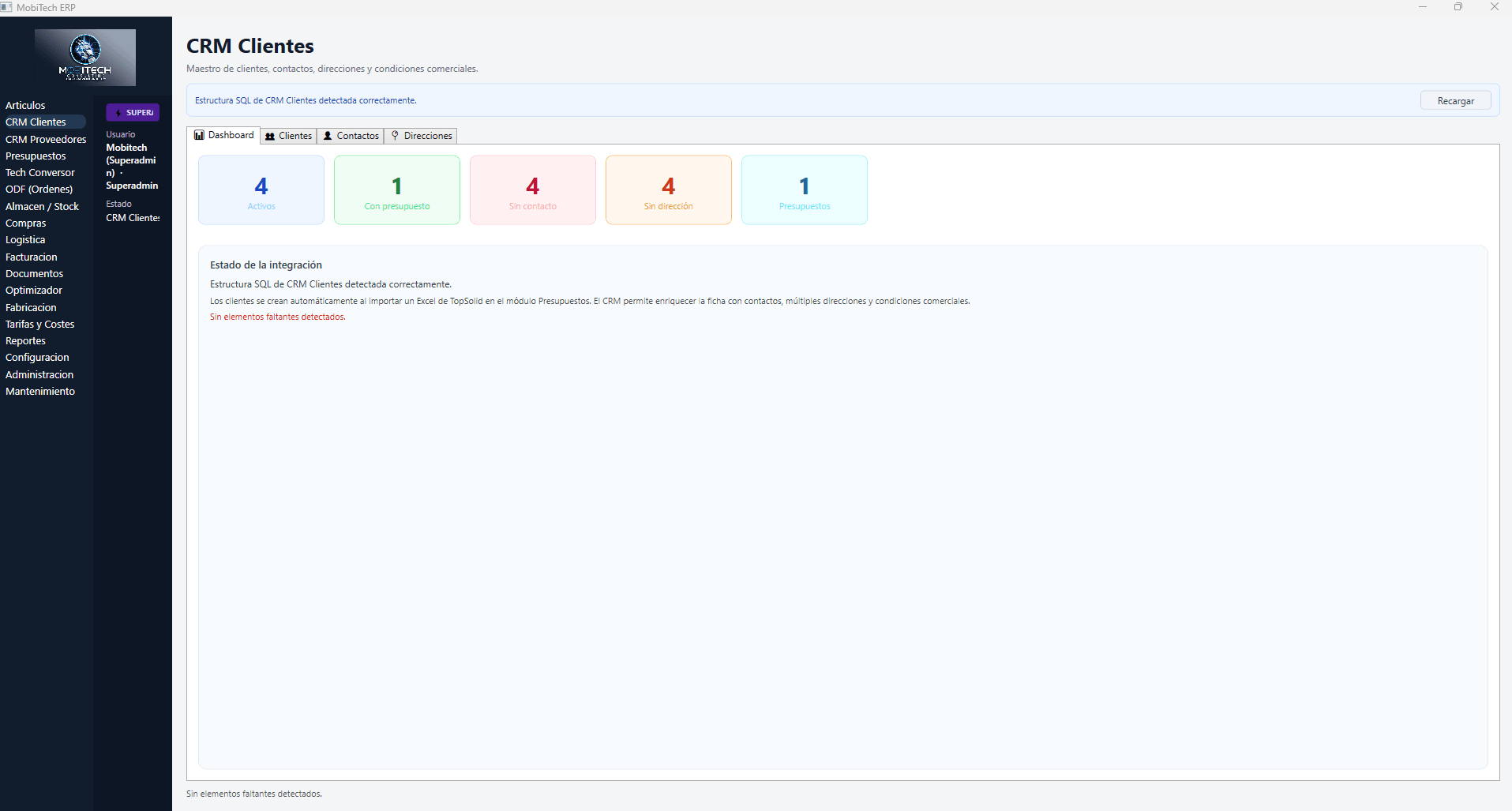This screenshot has height=811, width=1512.
Task: Open the Facturacion module
Action: coord(31,257)
